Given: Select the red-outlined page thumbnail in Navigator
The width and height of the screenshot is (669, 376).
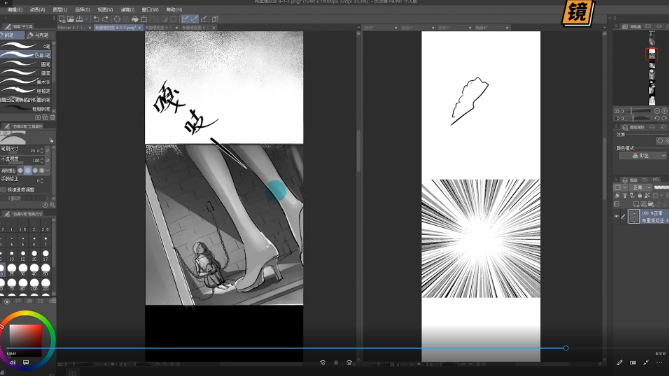Looking at the screenshot, I should tap(652, 54).
